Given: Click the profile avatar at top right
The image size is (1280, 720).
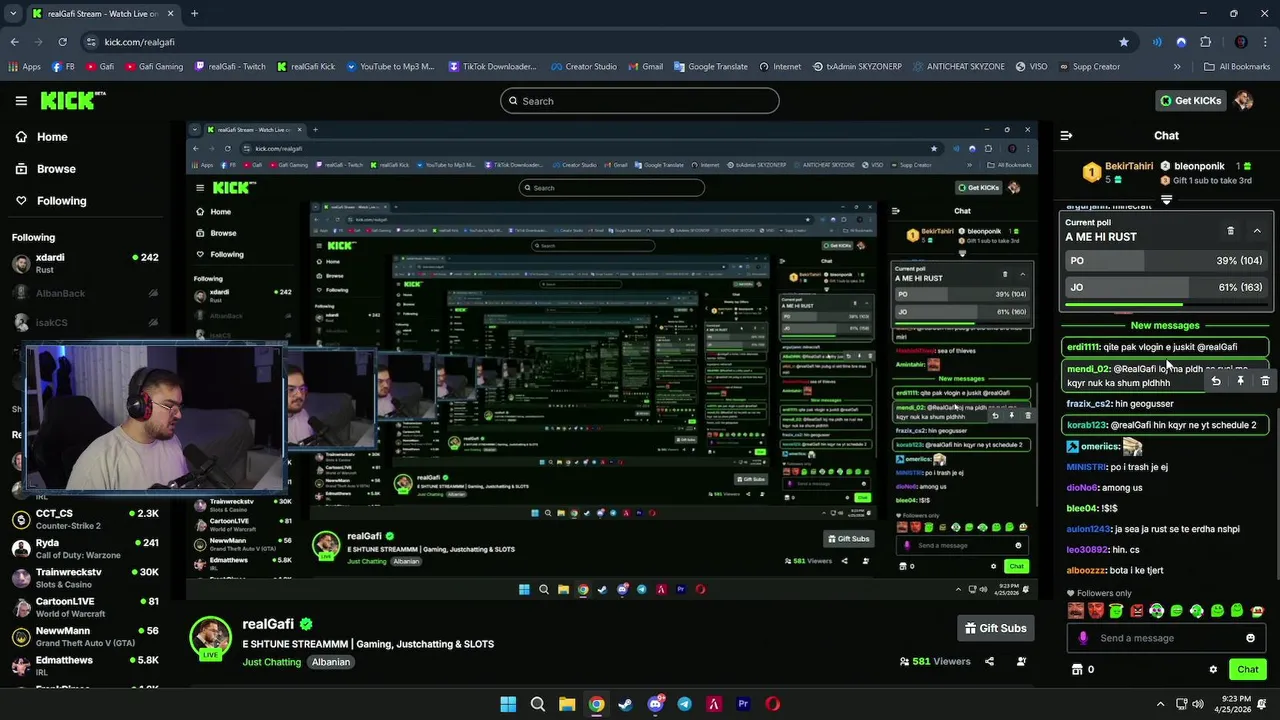Looking at the screenshot, I should 1244,101.
